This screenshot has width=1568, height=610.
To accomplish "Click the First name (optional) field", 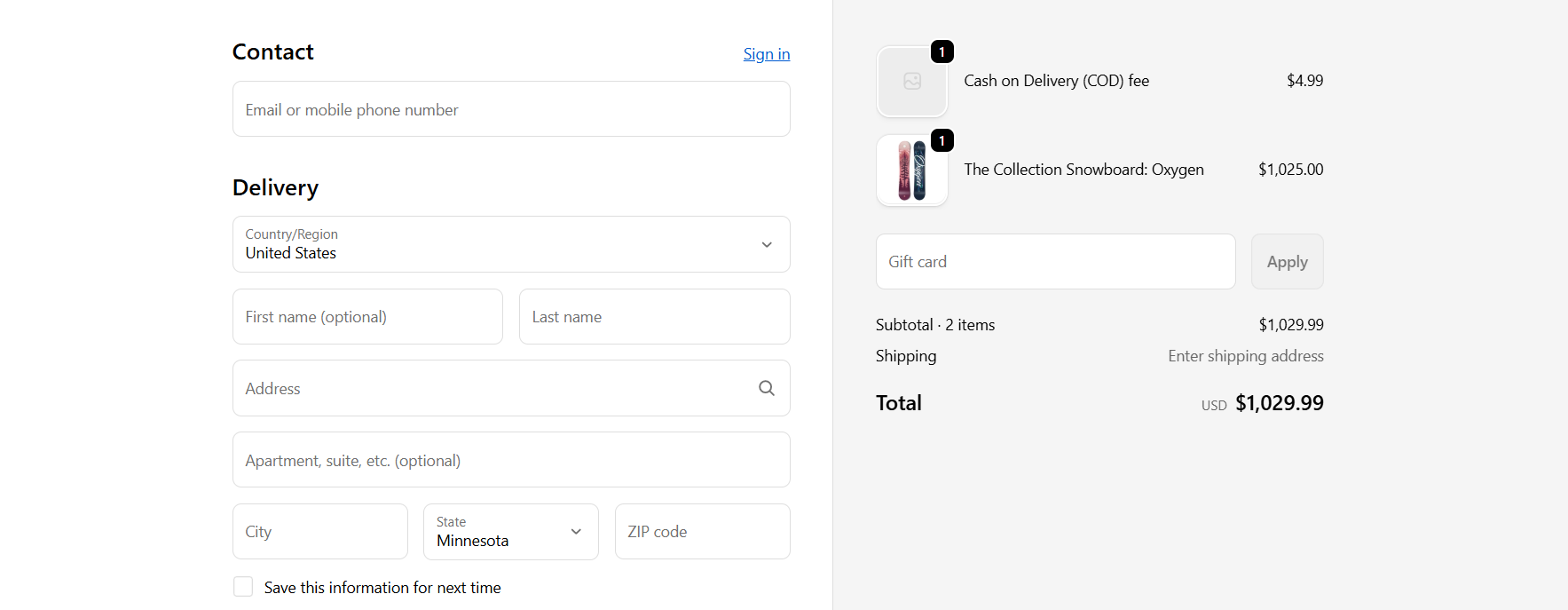I will pyautogui.click(x=366, y=316).
